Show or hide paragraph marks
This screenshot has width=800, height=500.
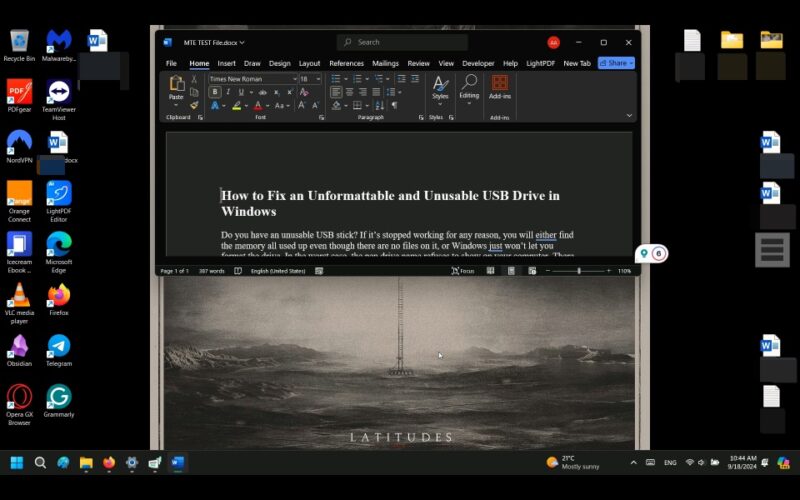pyautogui.click(x=394, y=105)
